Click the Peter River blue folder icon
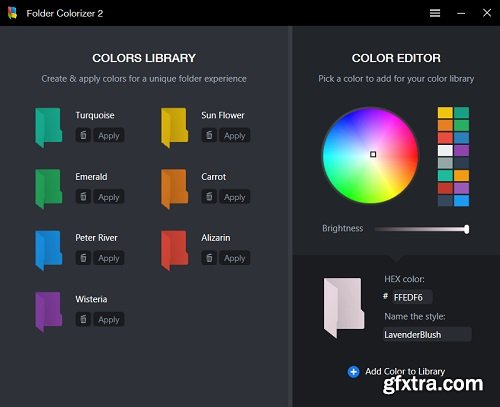 (x=49, y=250)
